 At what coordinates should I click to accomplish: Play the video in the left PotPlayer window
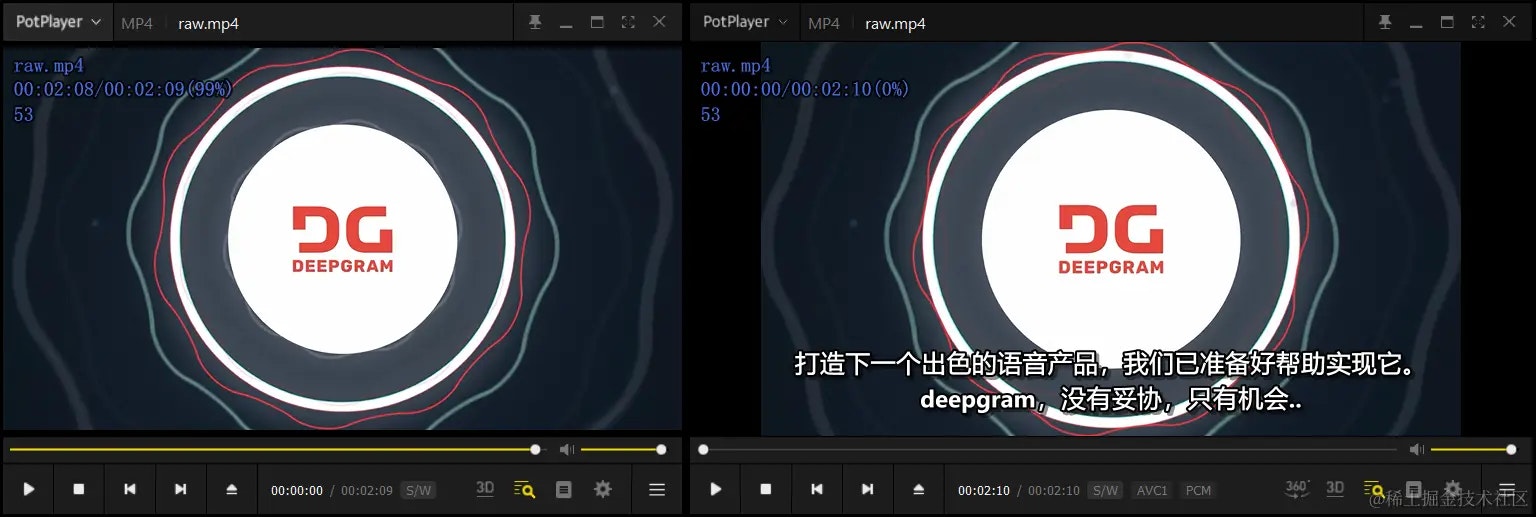[29, 489]
